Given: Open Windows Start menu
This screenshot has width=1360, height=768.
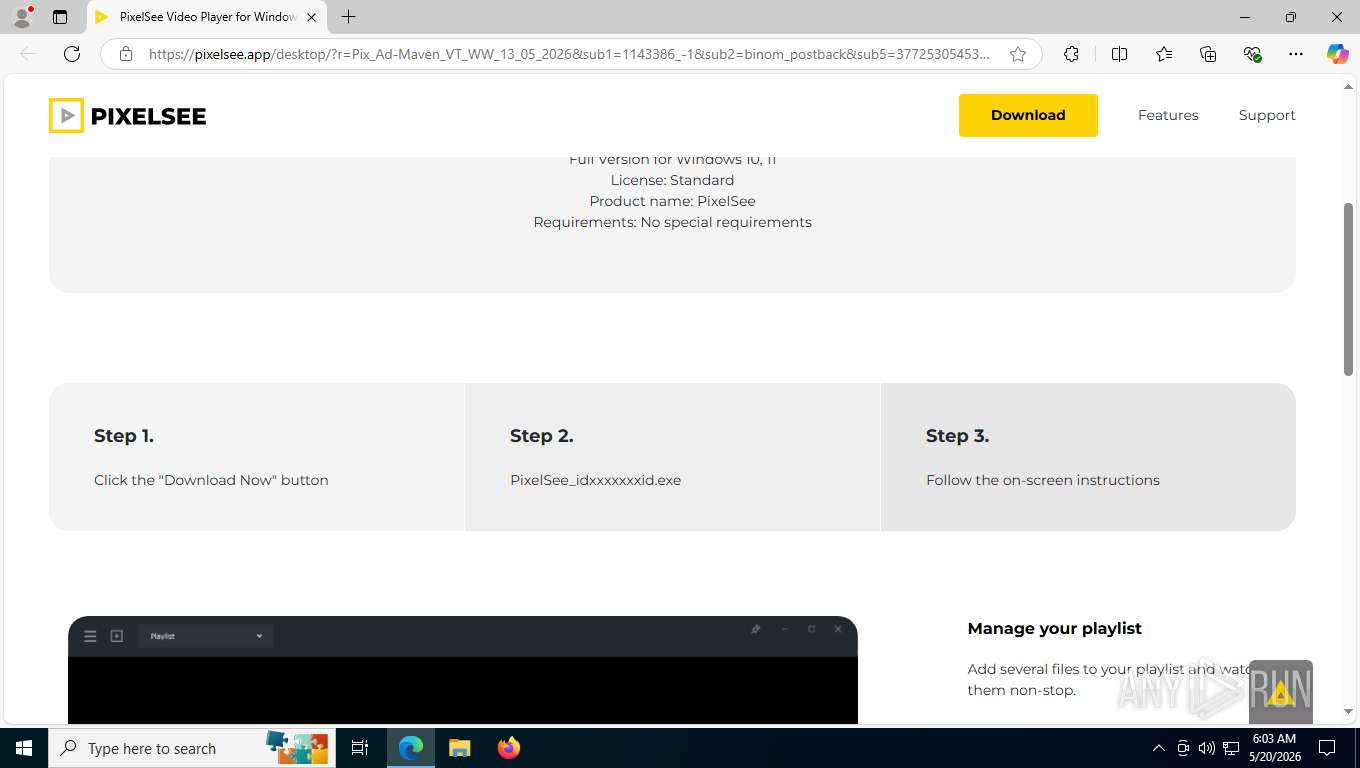Looking at the screenshot, I should (24, 748).
